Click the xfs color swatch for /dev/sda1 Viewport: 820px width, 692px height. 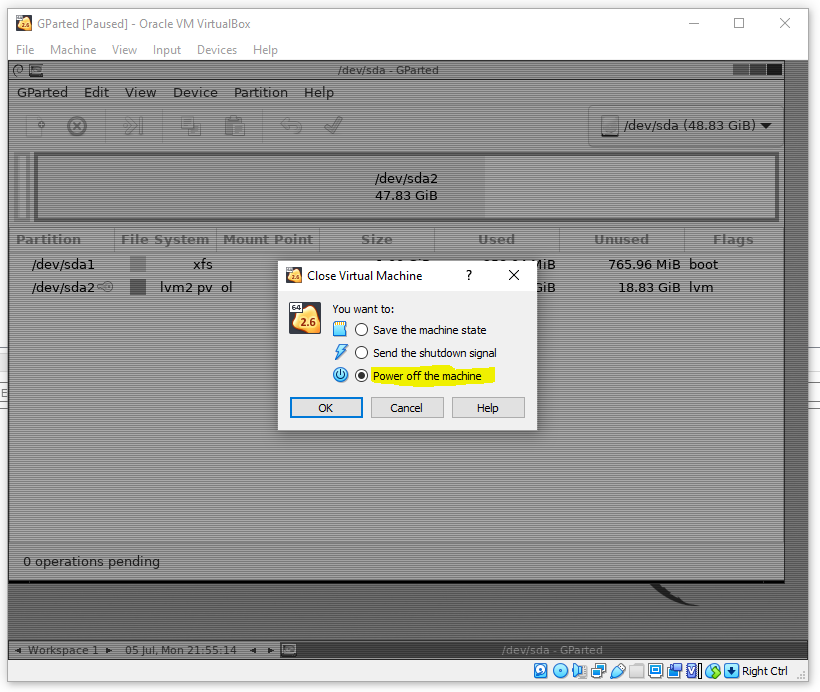click(138, 264)
